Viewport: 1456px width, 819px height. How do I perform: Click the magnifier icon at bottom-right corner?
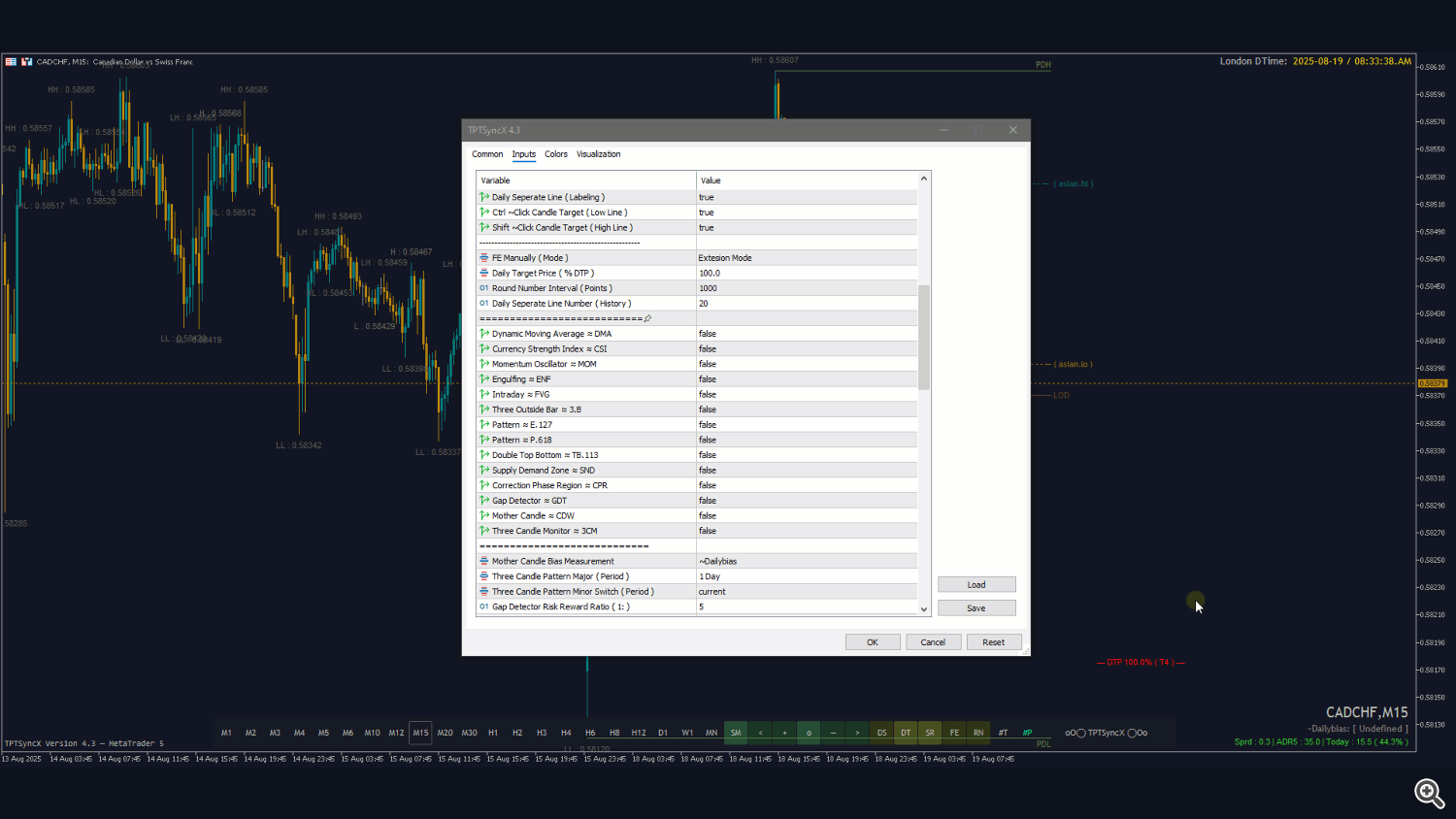click(1428, 793)
